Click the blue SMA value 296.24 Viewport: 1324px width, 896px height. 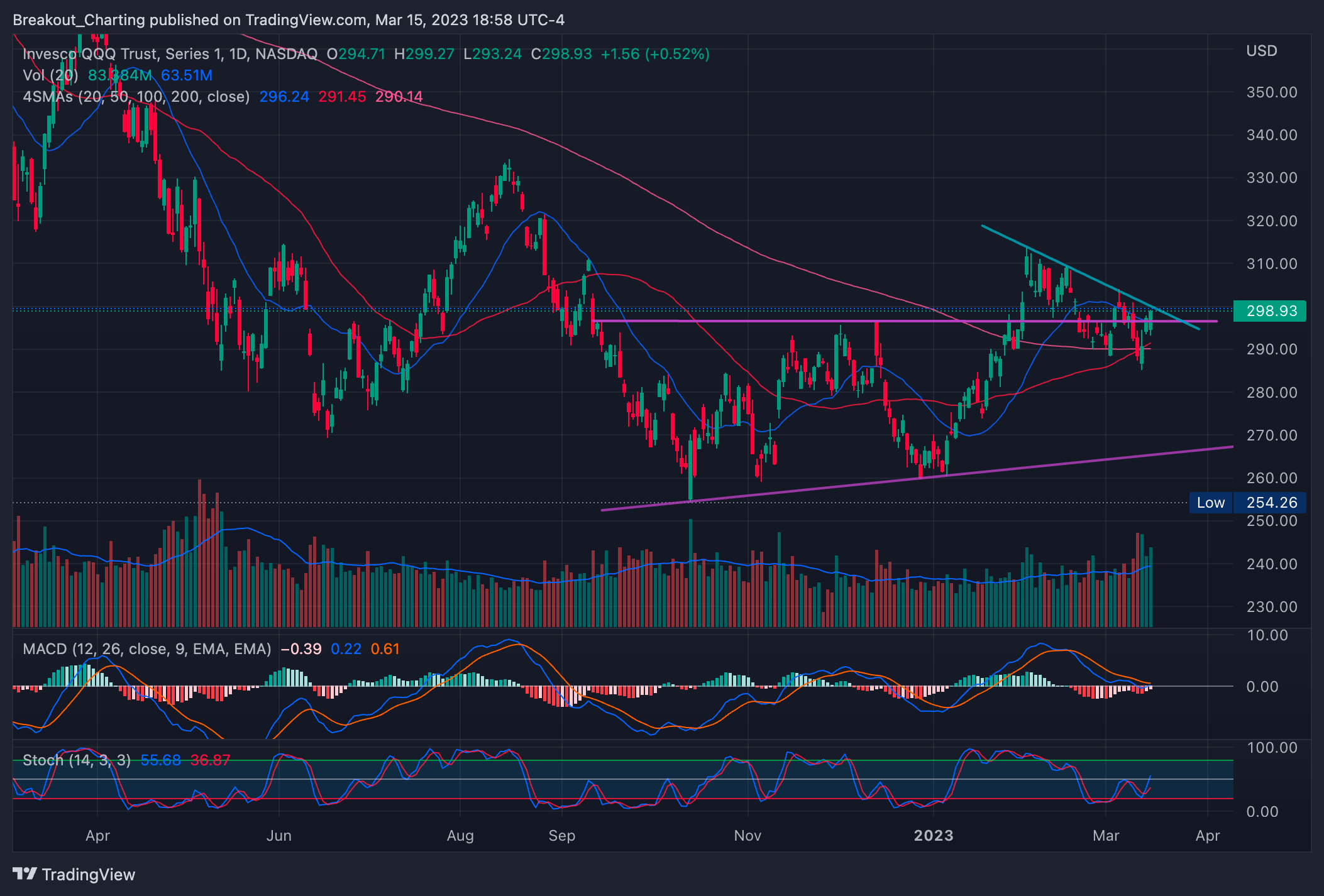284,97
